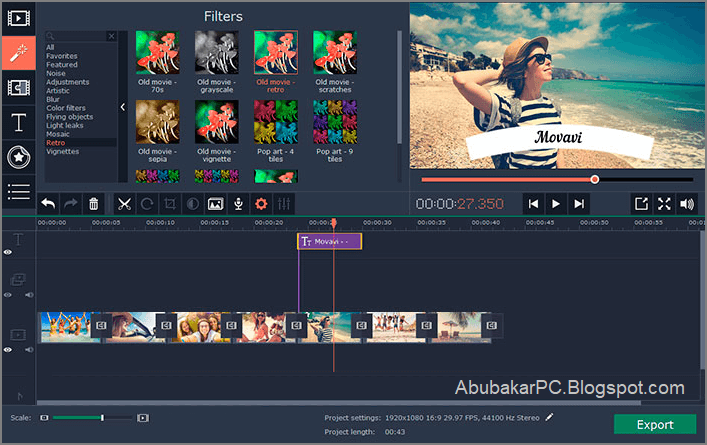
Task: Clear filter search with X
Action: (x=111, y=36)
